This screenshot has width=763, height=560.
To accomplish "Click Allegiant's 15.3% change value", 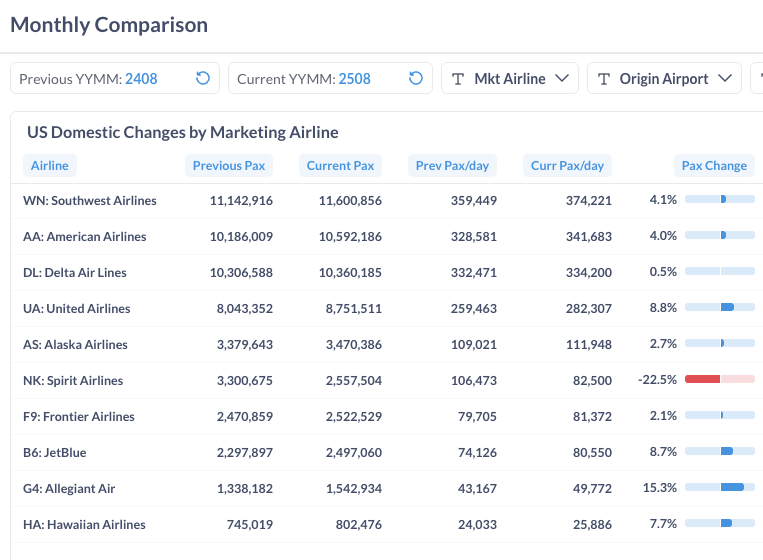I will pos(660,488).
